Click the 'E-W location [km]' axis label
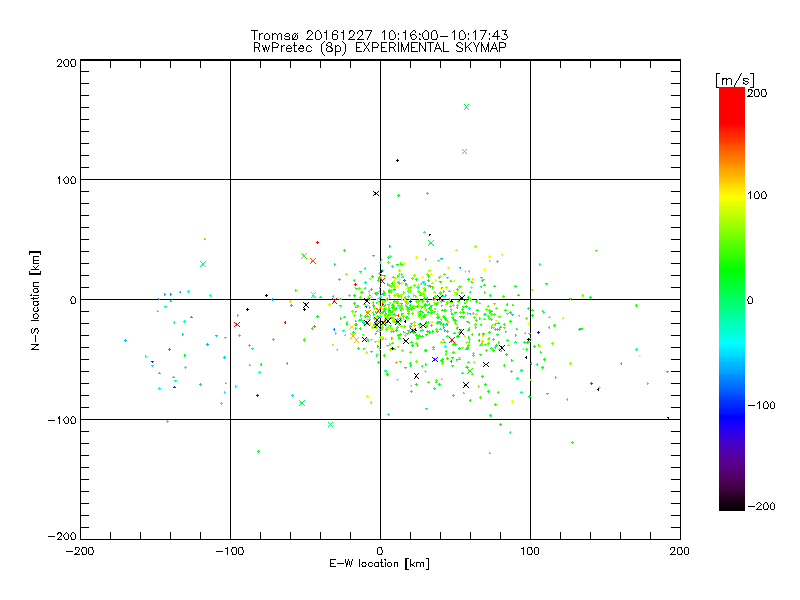The width and height of the screenshot is (800, 600). coord(379,564)
